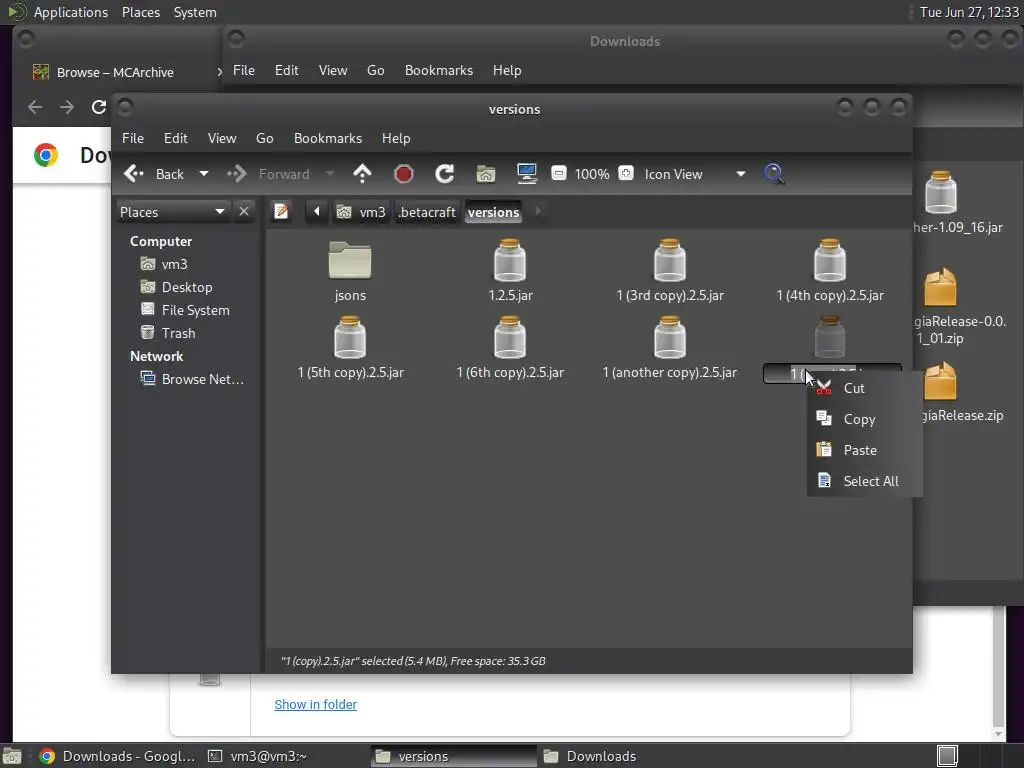The image size is (1024, 768).
Task: Click the versions path button
Action: [493, 212]
